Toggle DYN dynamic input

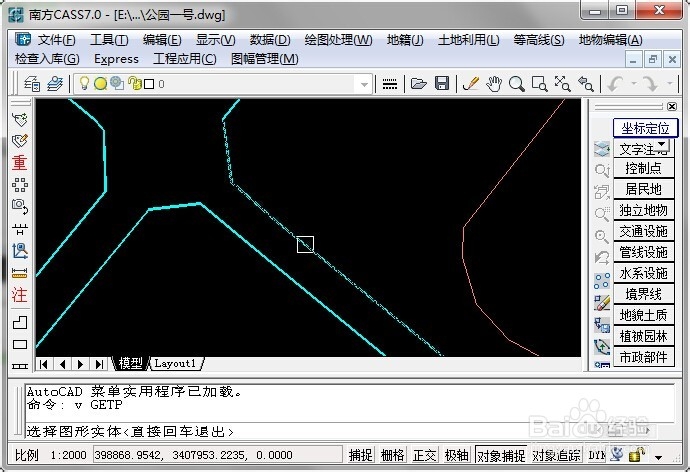pos(596,455)
